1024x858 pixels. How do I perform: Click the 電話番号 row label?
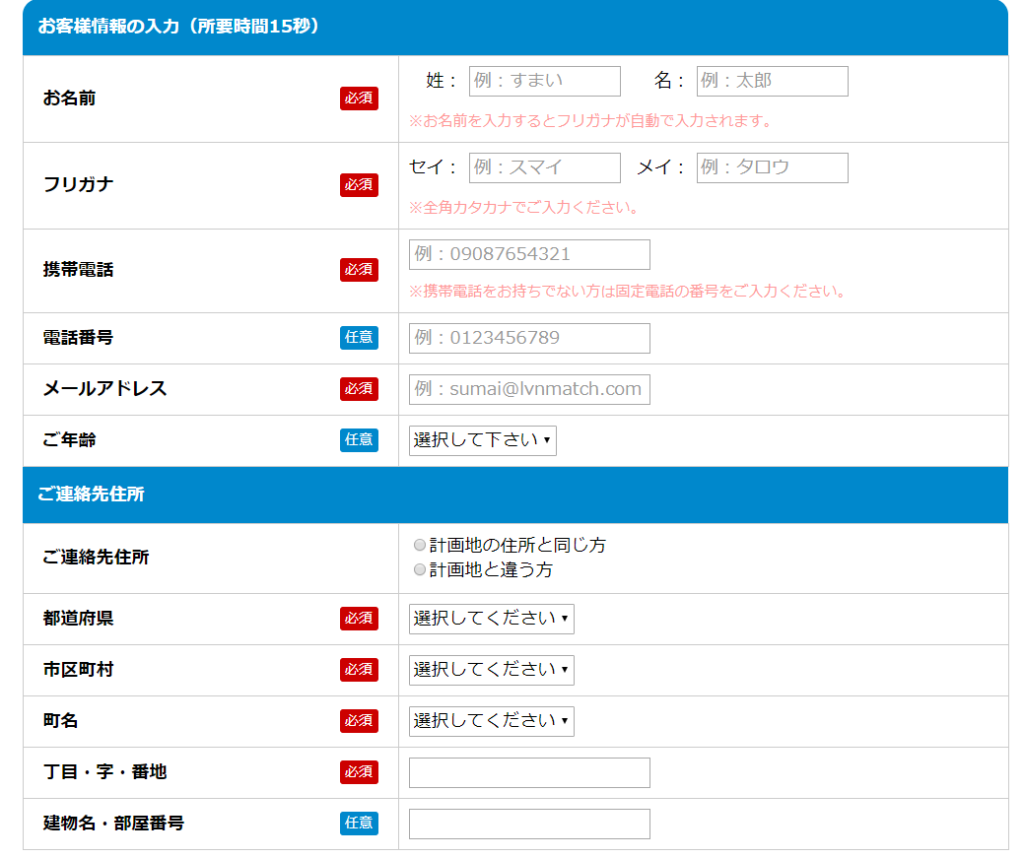pos(78,338)
